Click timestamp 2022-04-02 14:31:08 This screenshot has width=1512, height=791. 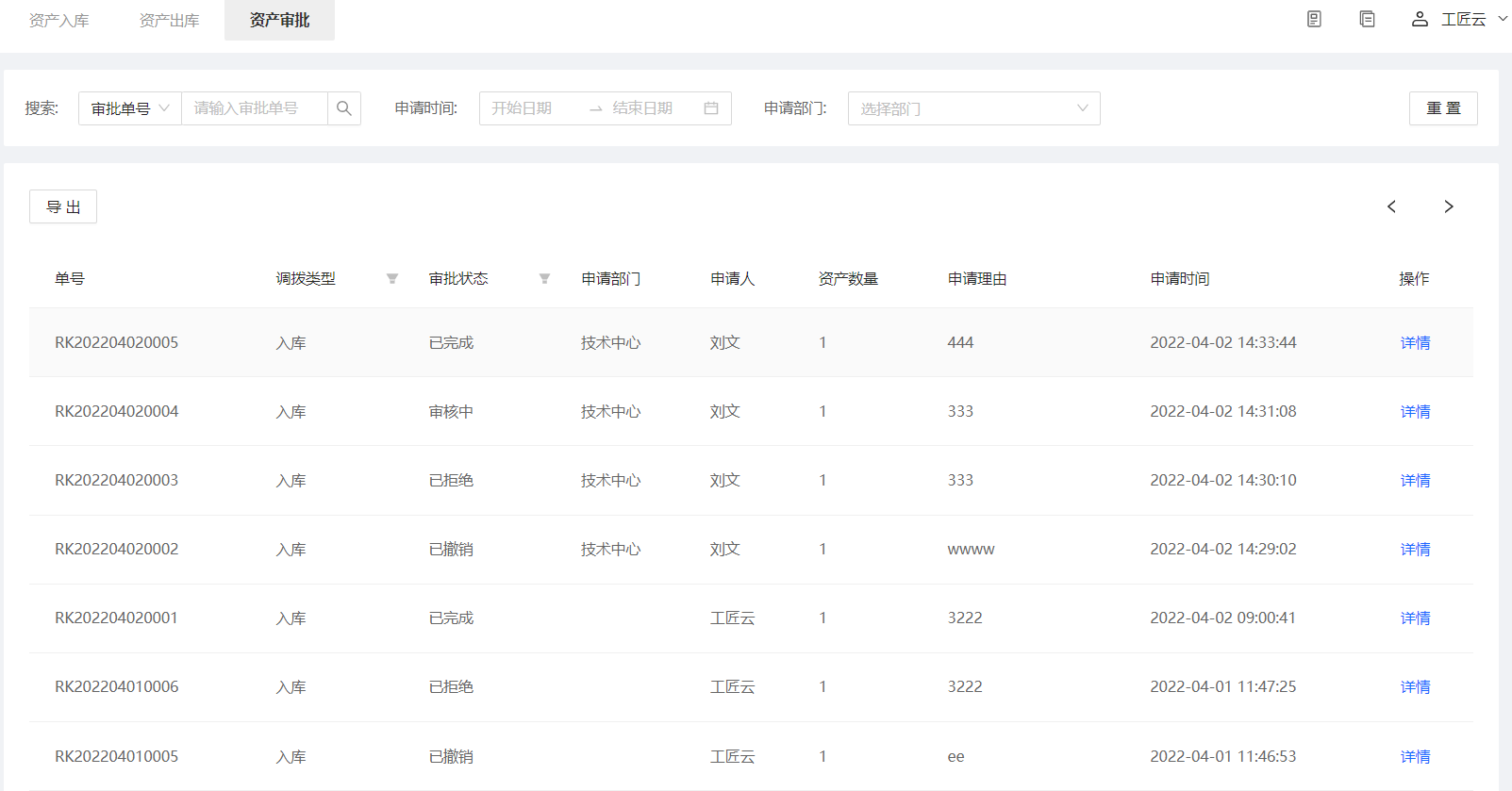click(x=1223, y=412)
